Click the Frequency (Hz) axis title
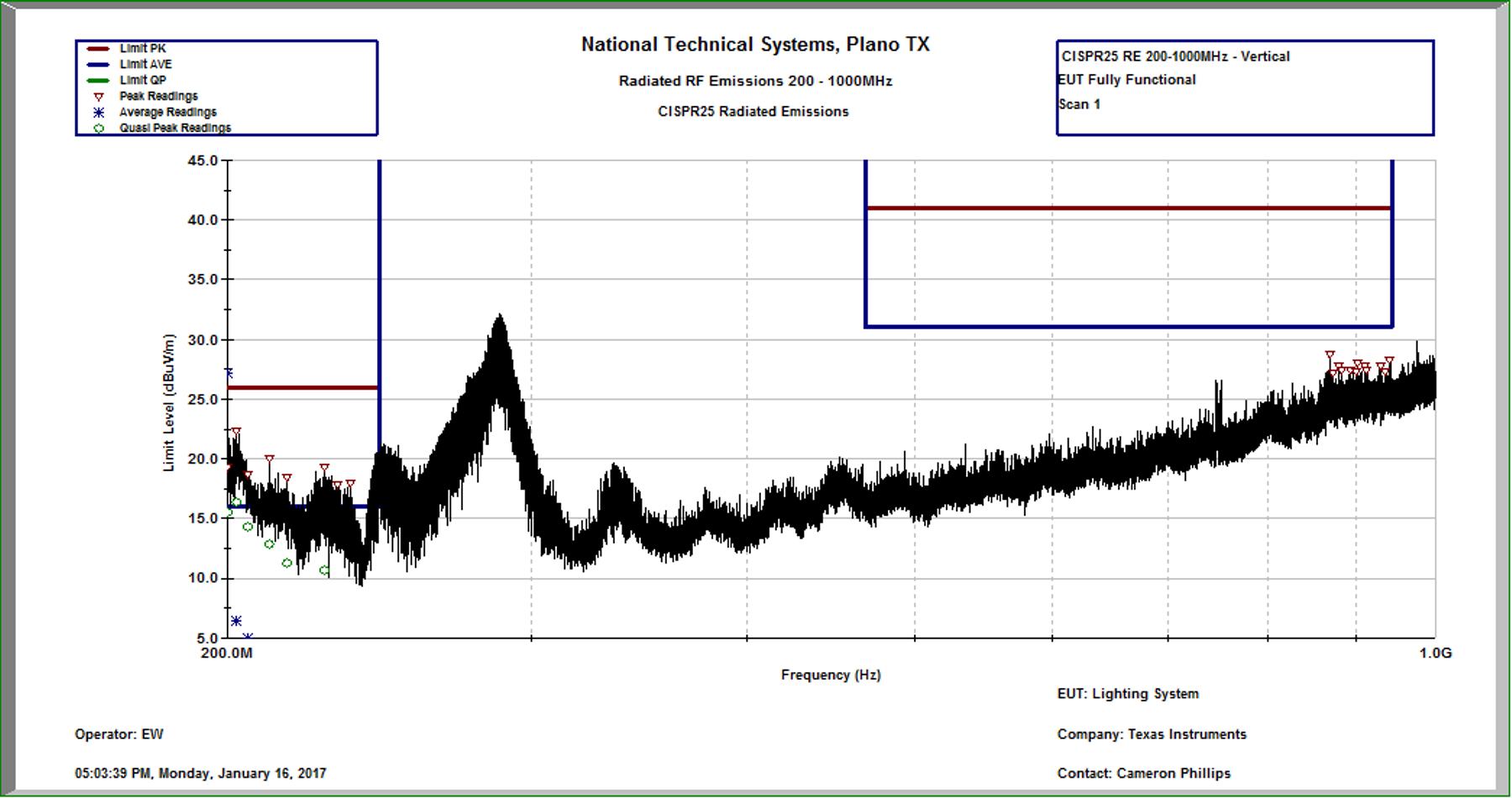 pyautogui.click(x=830, y=675)
